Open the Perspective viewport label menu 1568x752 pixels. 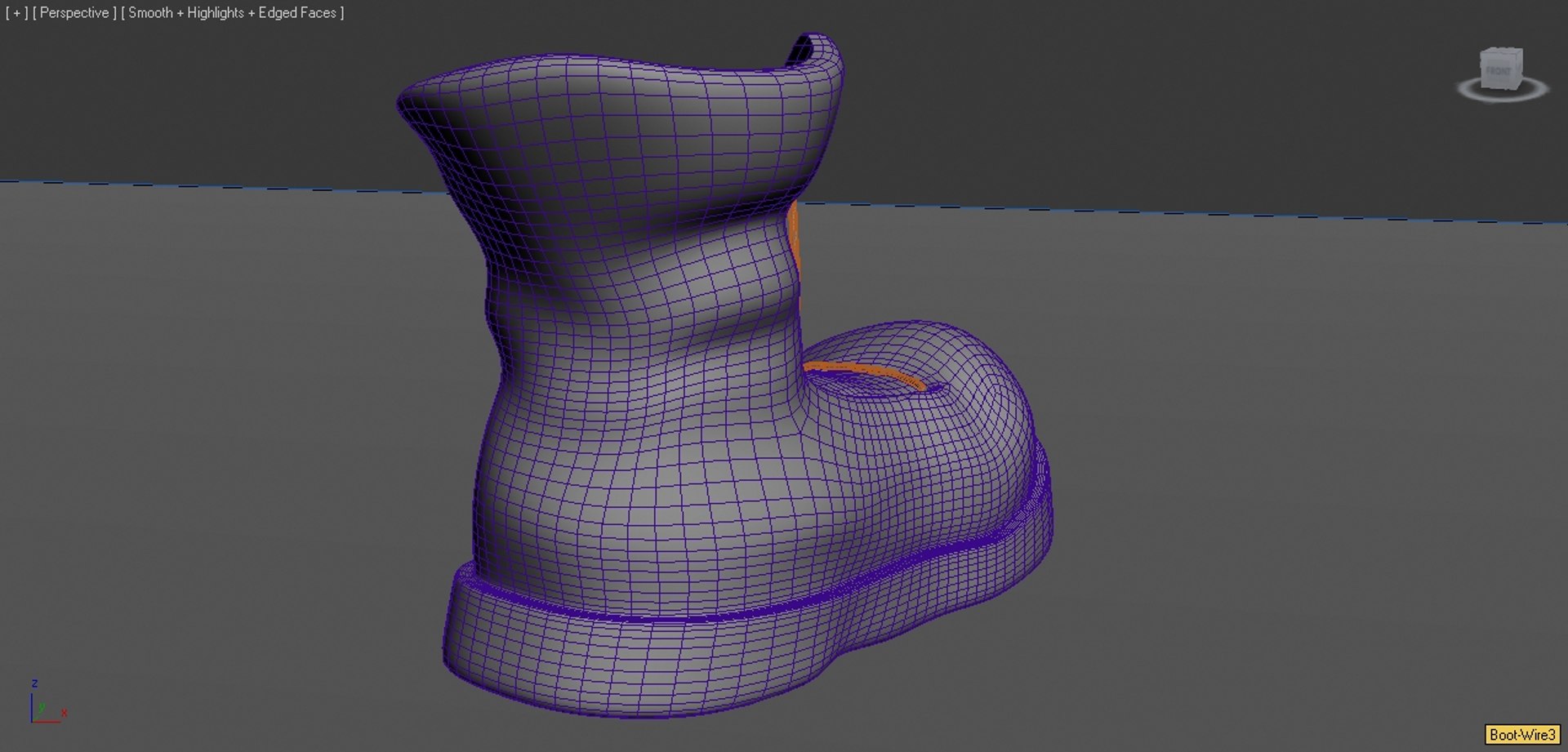[74, 13]
